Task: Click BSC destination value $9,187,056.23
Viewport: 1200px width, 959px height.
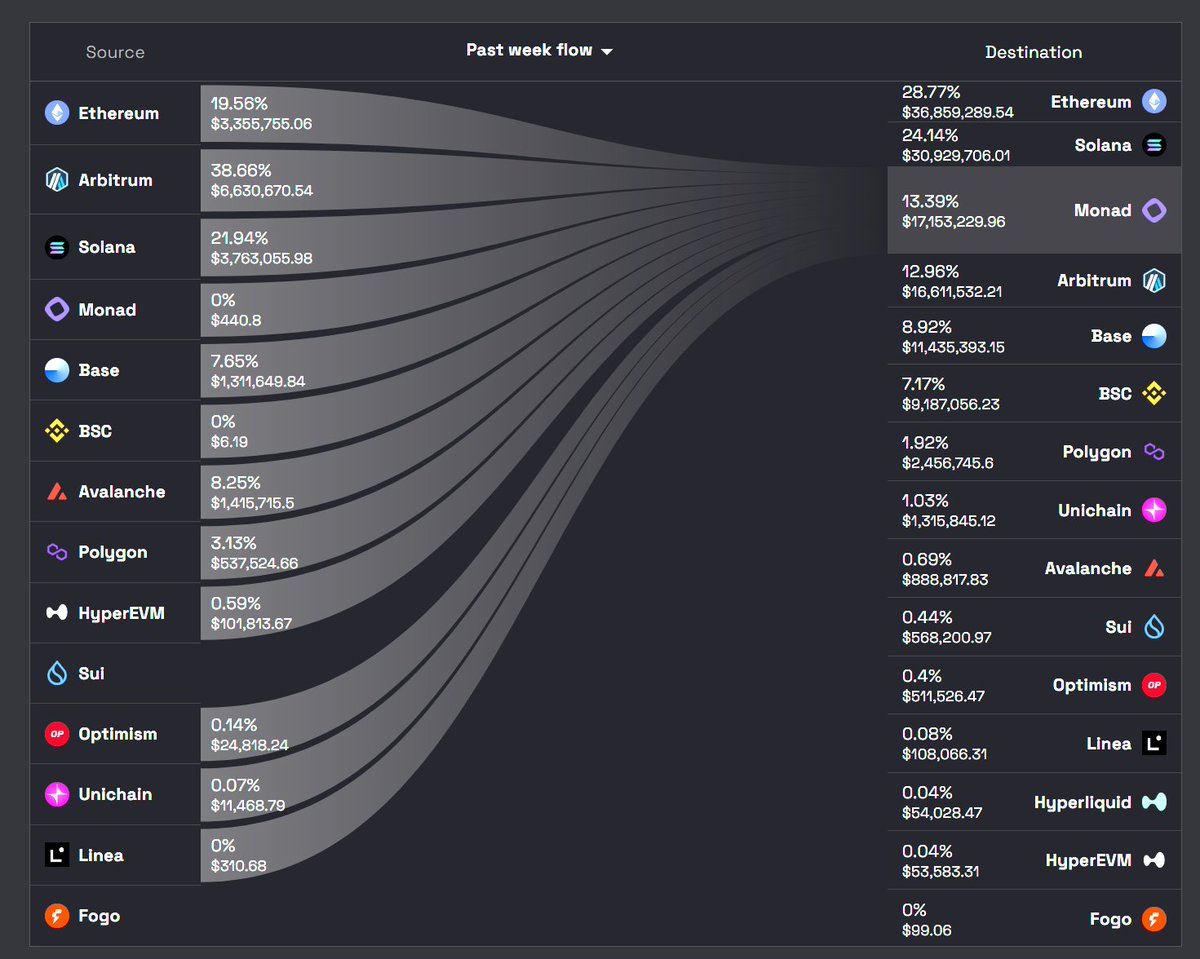Action: (951, 404)
